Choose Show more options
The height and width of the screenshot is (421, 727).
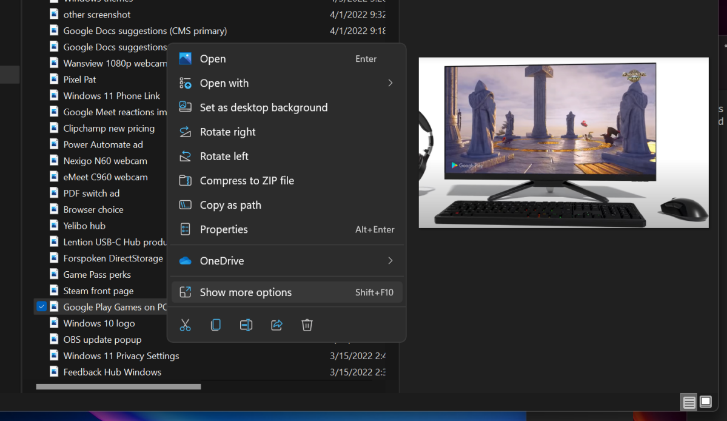[245, 293]
